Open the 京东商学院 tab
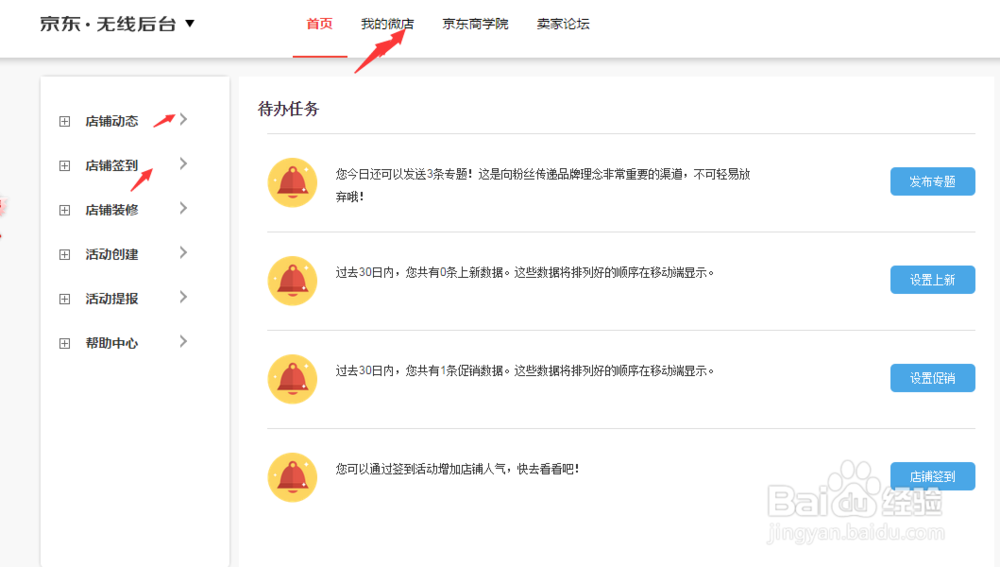This screenshot has height=567, width=1000. pos(475,24)
